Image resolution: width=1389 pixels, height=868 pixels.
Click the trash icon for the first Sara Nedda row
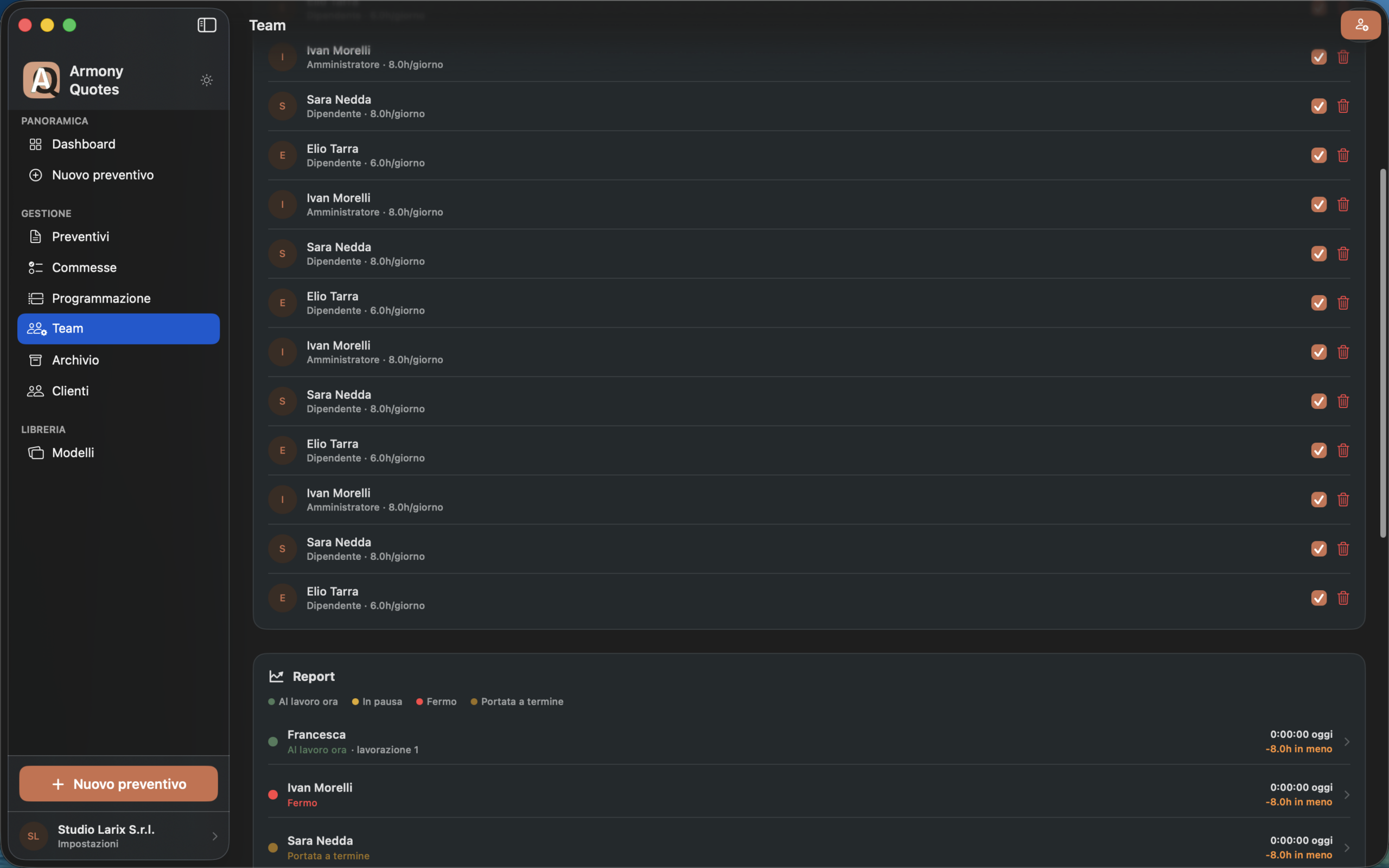pos(1343,106)
